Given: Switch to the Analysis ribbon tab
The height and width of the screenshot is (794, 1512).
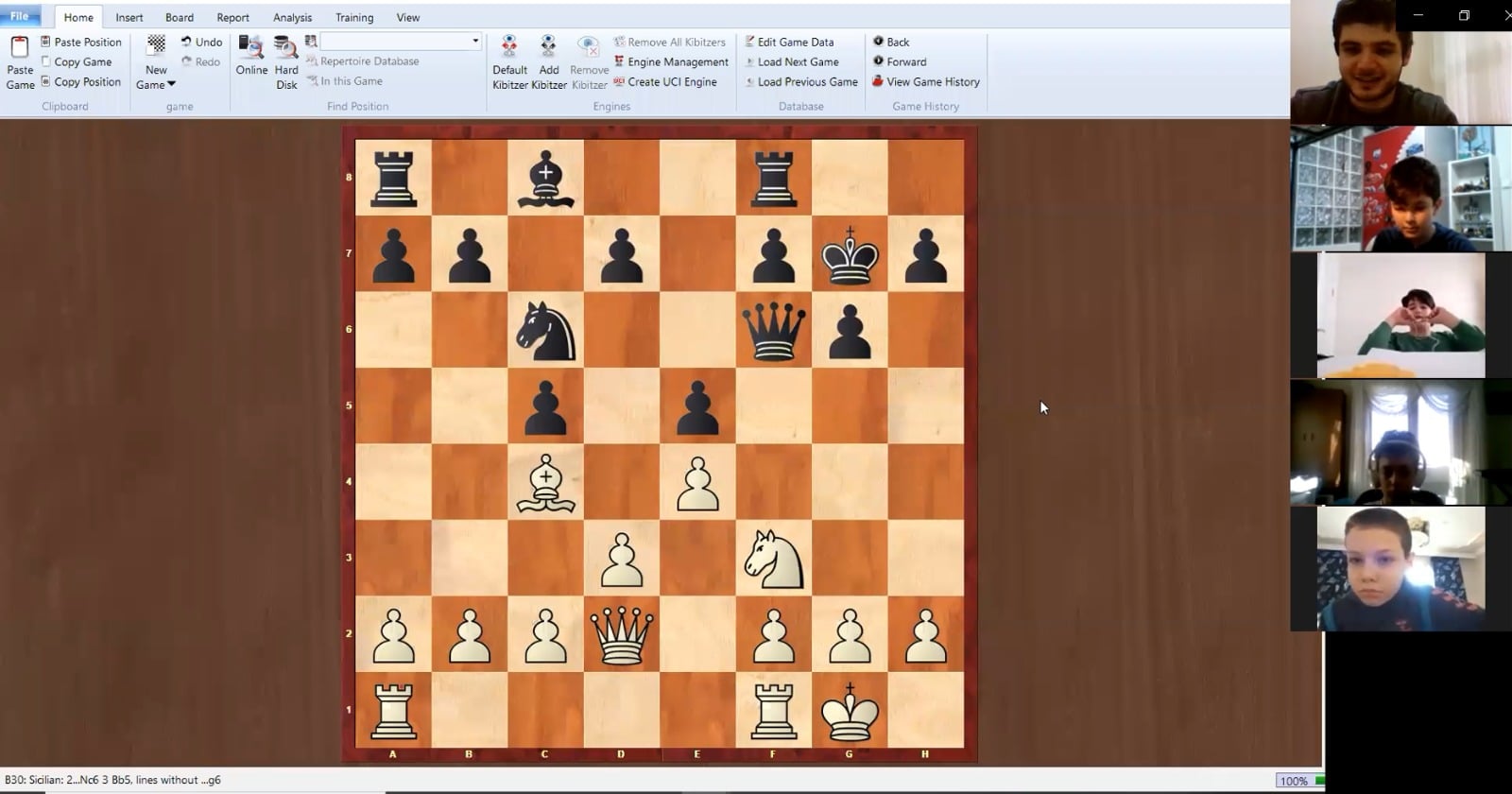Looking at the screenshot, I should [x=292, y=17].
